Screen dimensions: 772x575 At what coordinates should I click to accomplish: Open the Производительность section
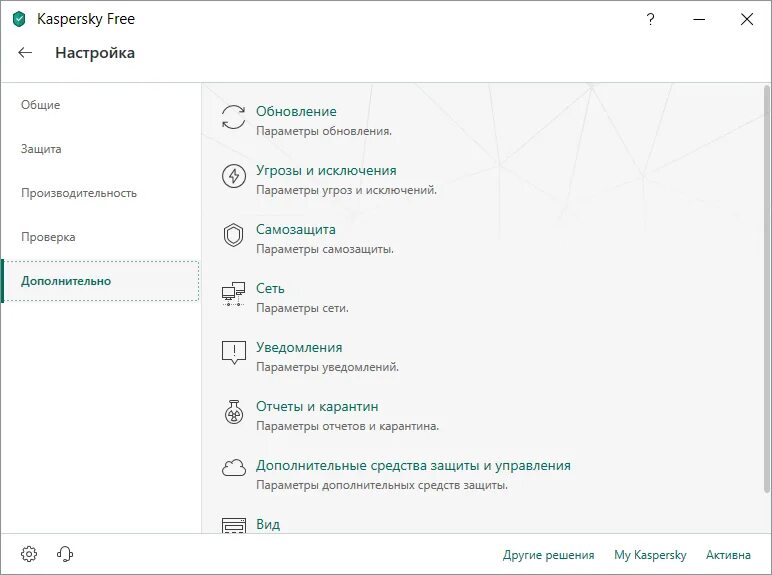79,193
